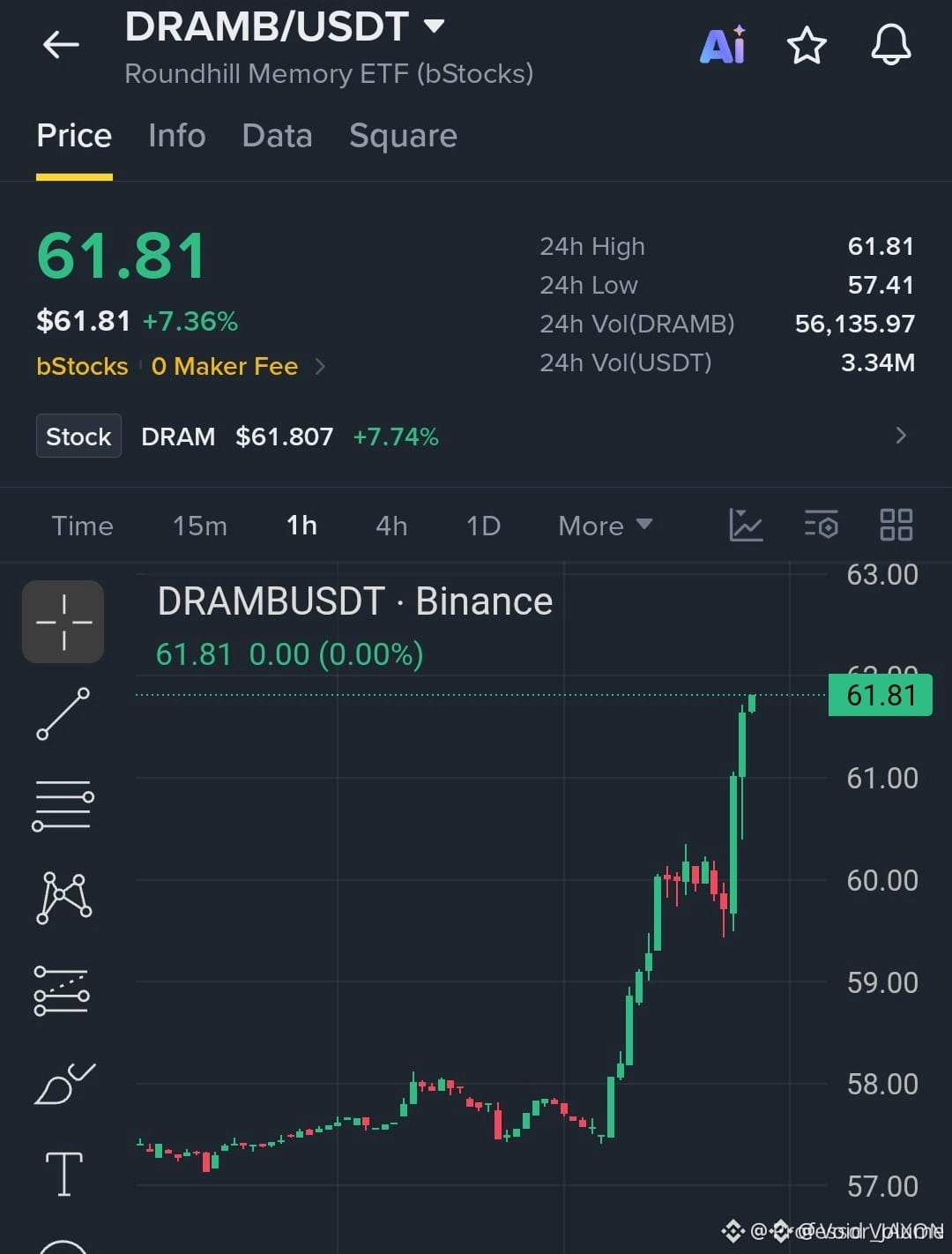Tap the 60.00 price axis label
Screen dimensions: 952x1254
pos(882,880)
